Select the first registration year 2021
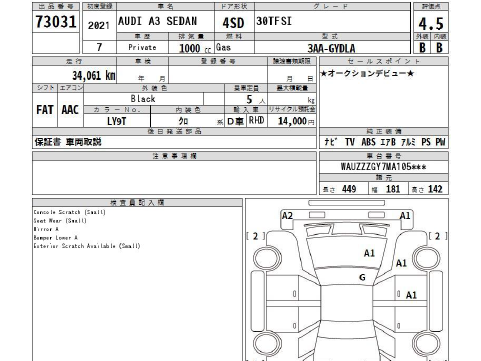 (99, 25)
